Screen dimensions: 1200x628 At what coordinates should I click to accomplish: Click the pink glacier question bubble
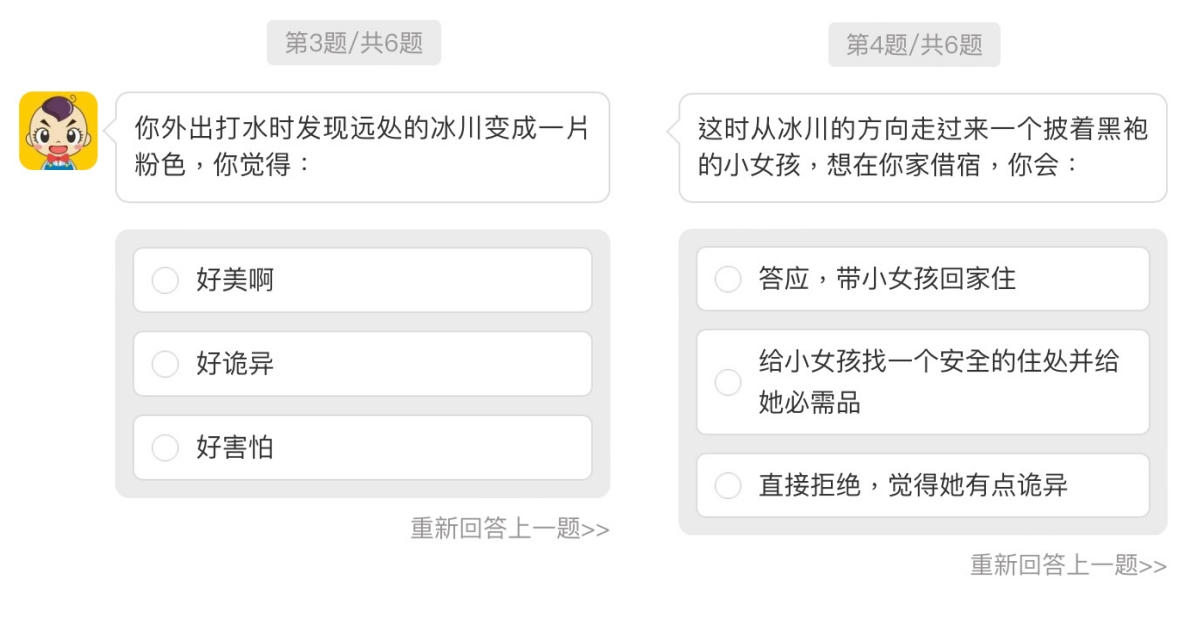pyautogui.click(x=362, y=147)
